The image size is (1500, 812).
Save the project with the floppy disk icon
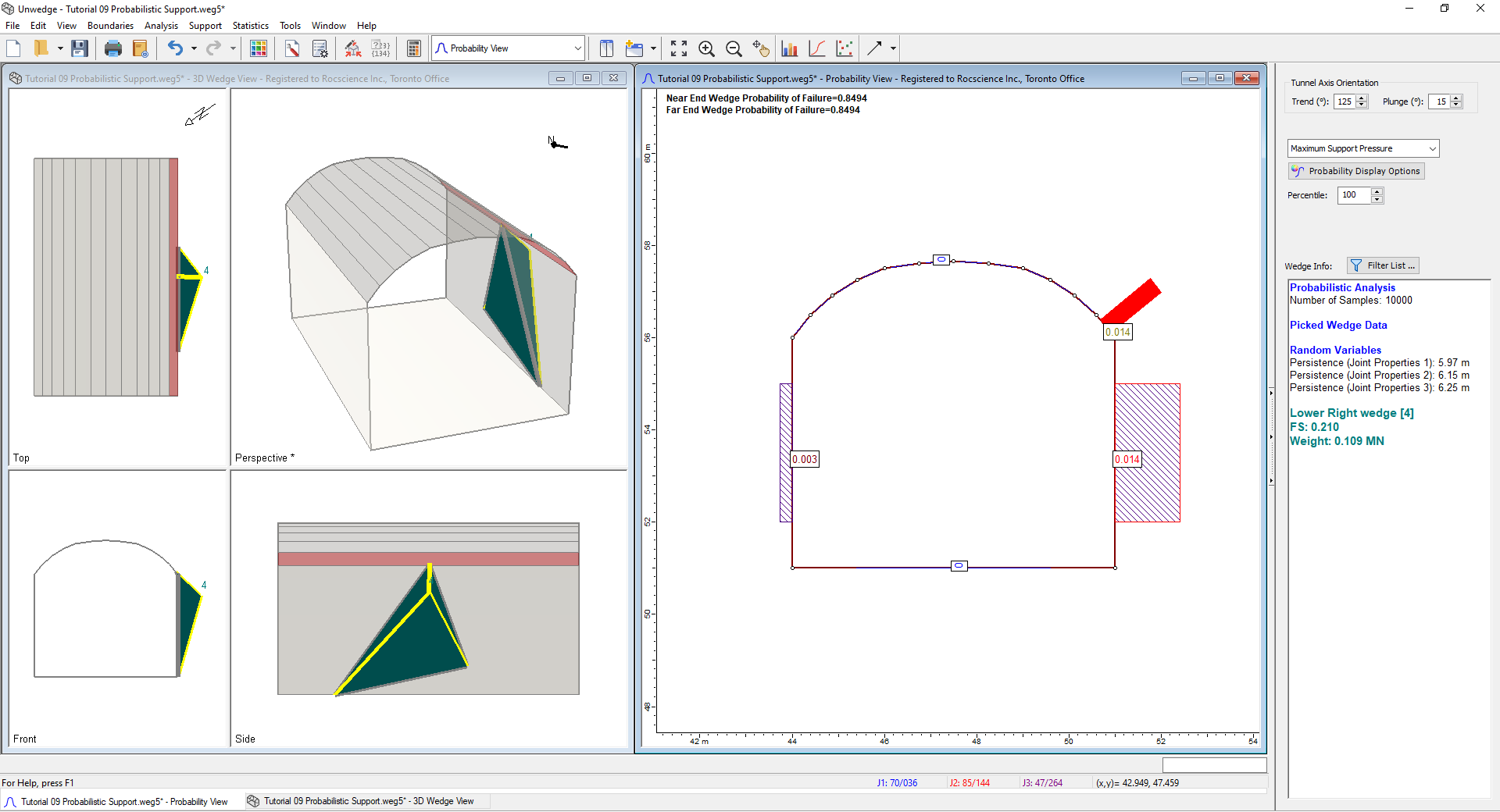(x=79, y=48)
